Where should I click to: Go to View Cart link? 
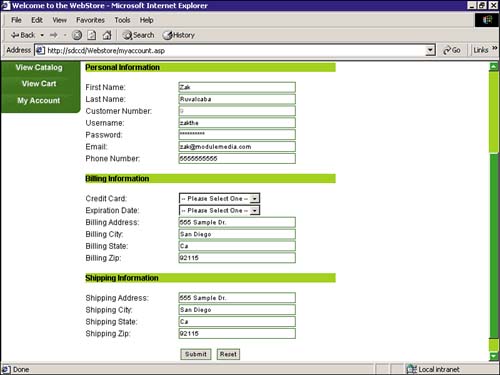pos(39,84)
